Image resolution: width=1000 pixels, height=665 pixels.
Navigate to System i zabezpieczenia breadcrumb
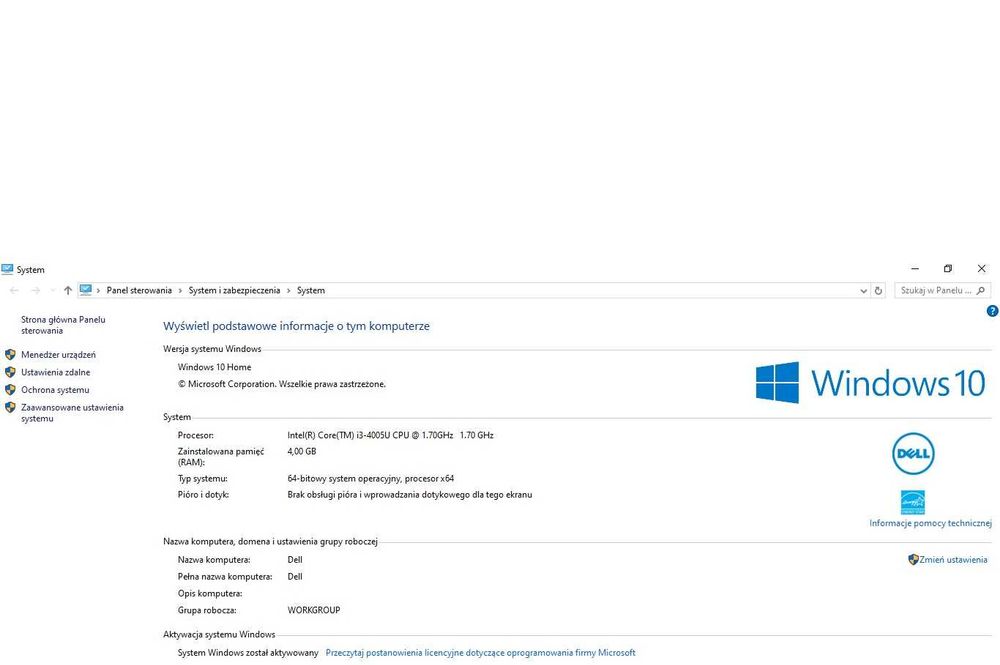[x=234, y=290]
